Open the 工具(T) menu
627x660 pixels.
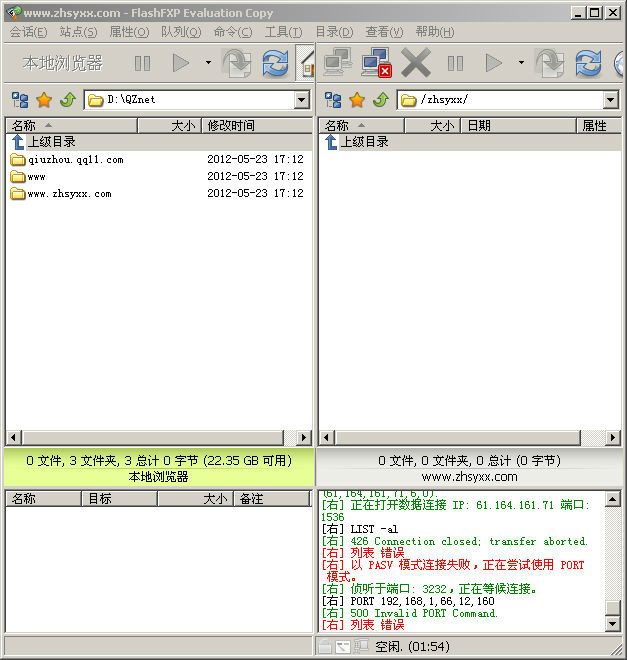click(x=284, y=32)
